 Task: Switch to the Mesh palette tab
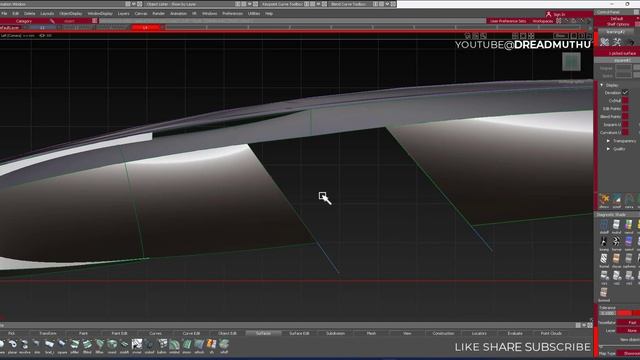(x=371, y=333)
